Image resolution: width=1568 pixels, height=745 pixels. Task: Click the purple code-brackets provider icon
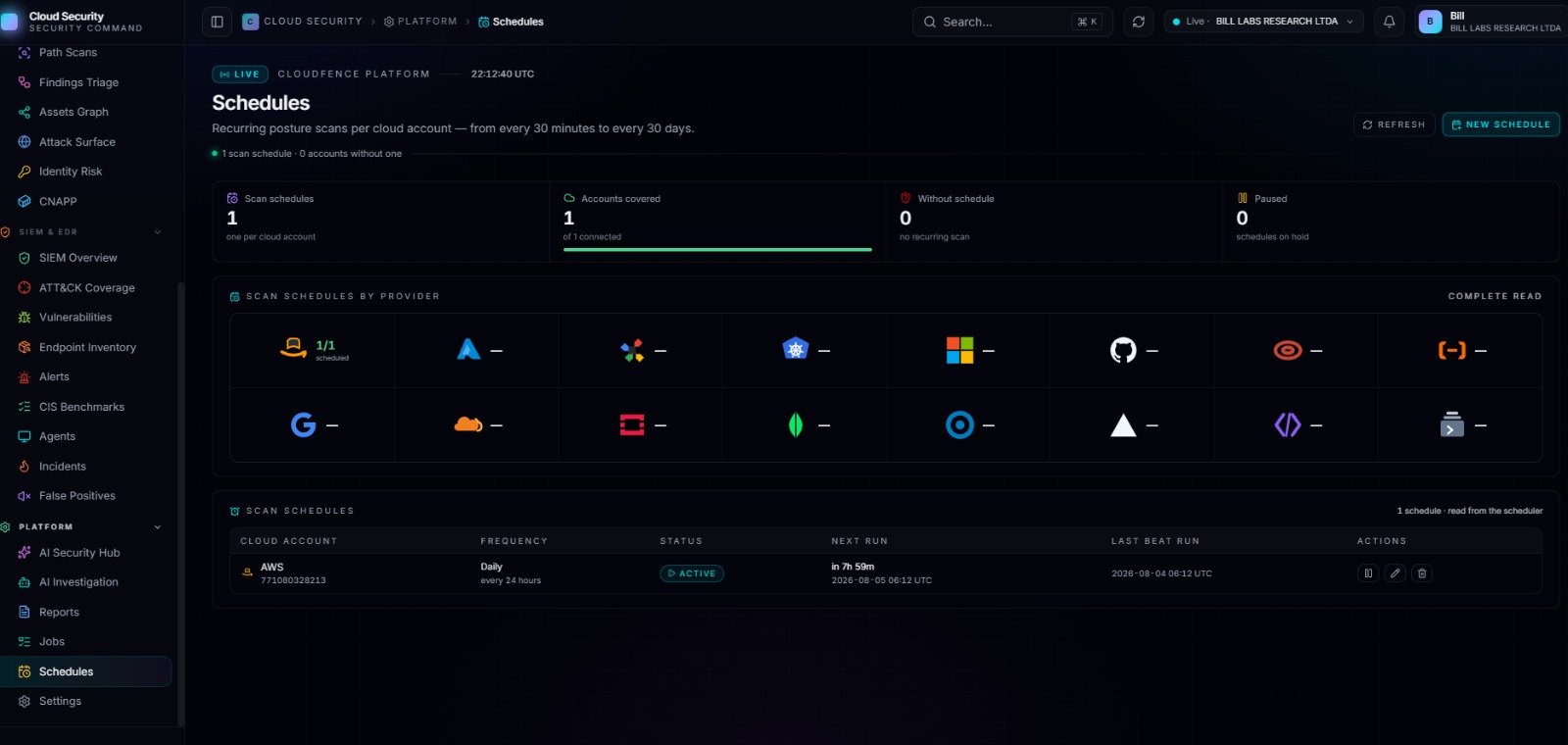point(1288,424)
